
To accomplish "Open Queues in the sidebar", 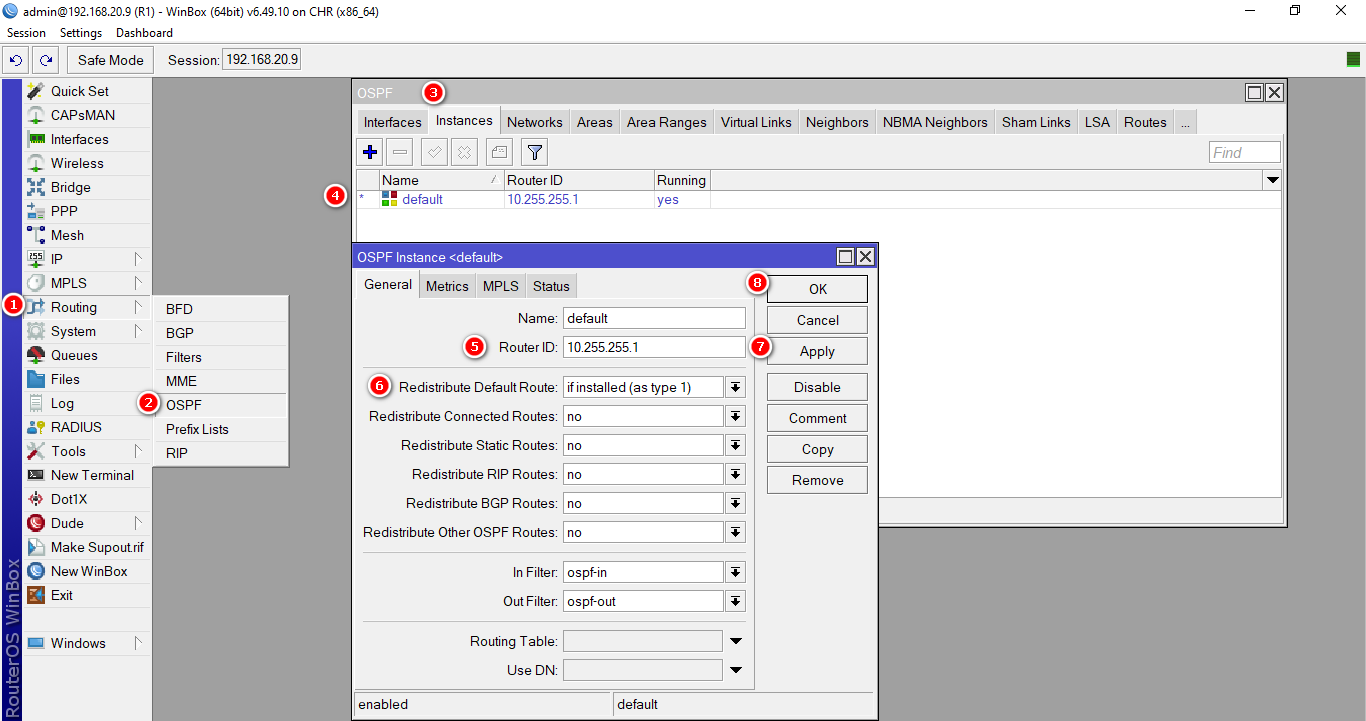I will (x=87, y=355).
